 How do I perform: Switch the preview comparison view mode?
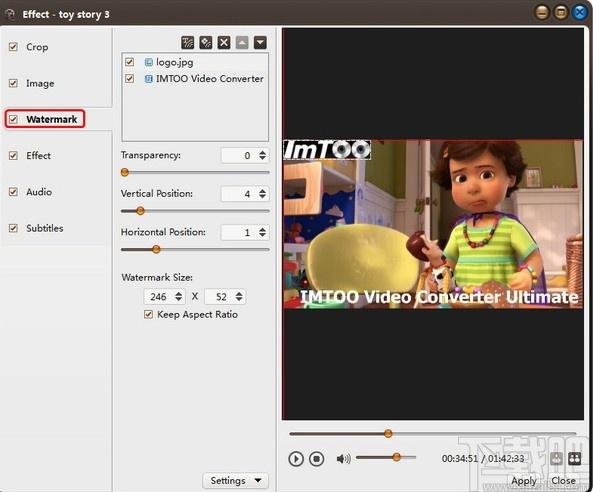574,459
